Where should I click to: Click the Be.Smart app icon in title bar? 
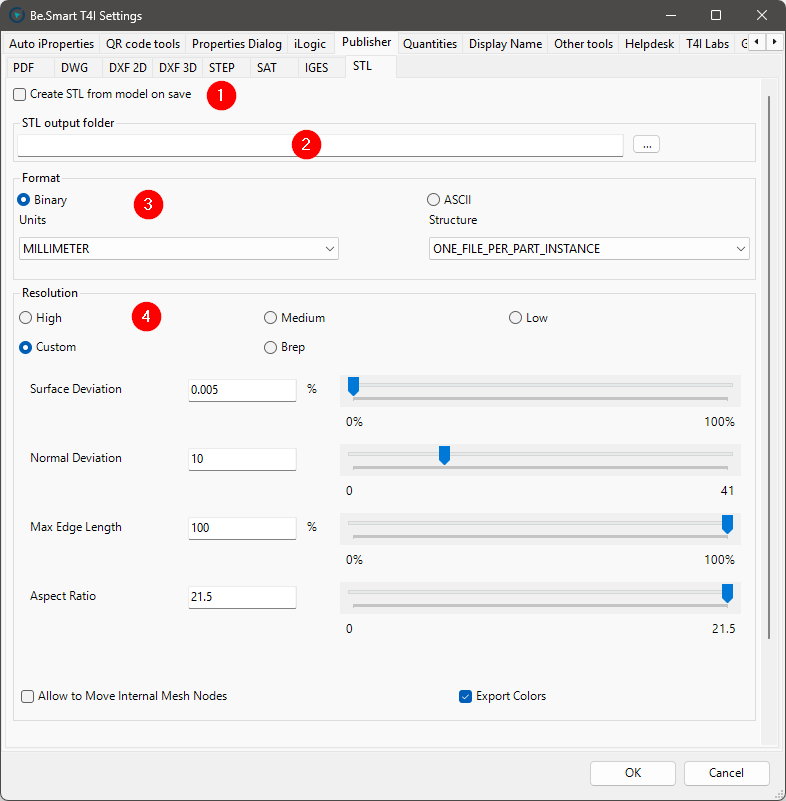tap(17, 15)
